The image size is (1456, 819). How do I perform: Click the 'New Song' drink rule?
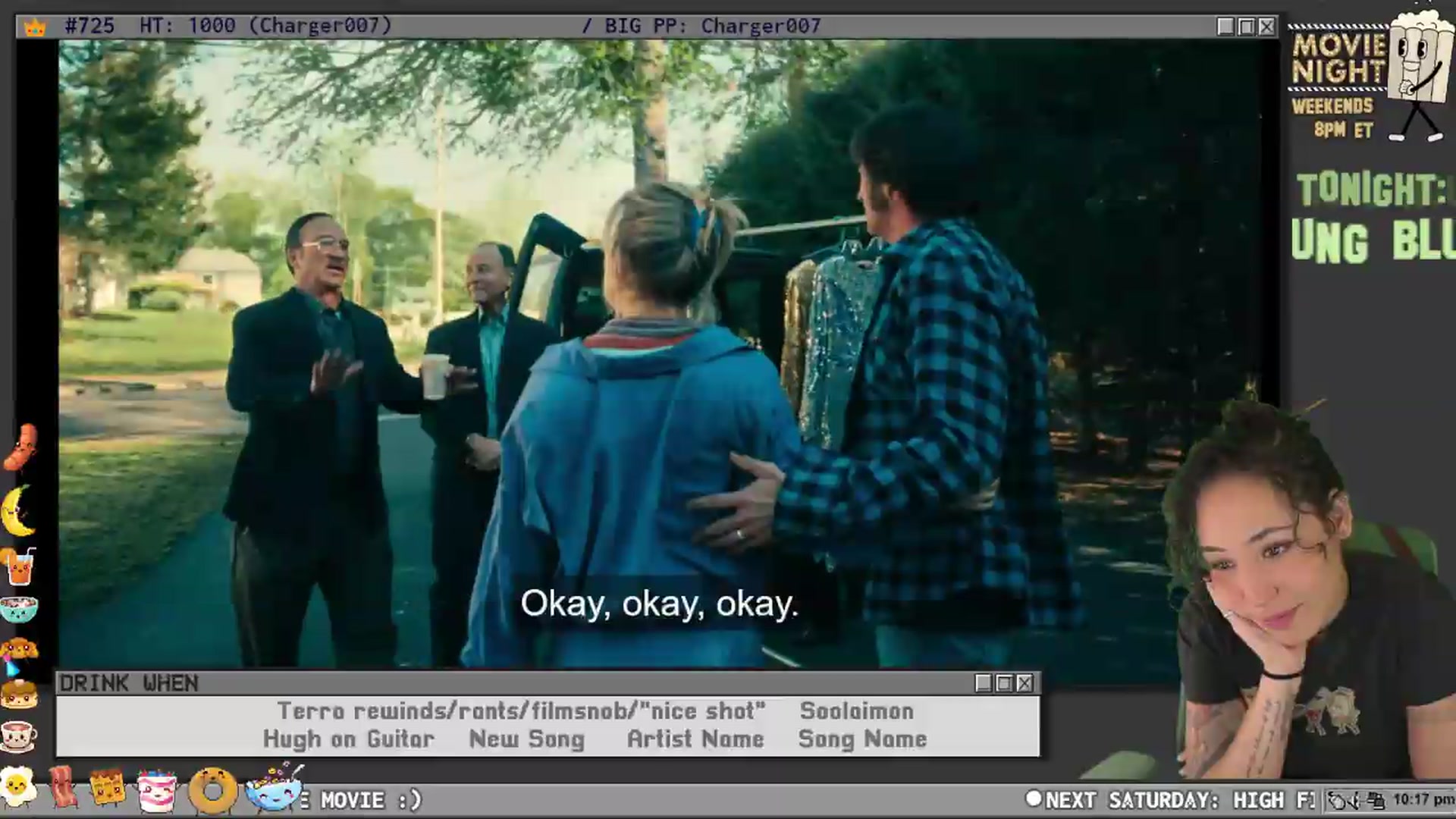(x=527, y=739)
